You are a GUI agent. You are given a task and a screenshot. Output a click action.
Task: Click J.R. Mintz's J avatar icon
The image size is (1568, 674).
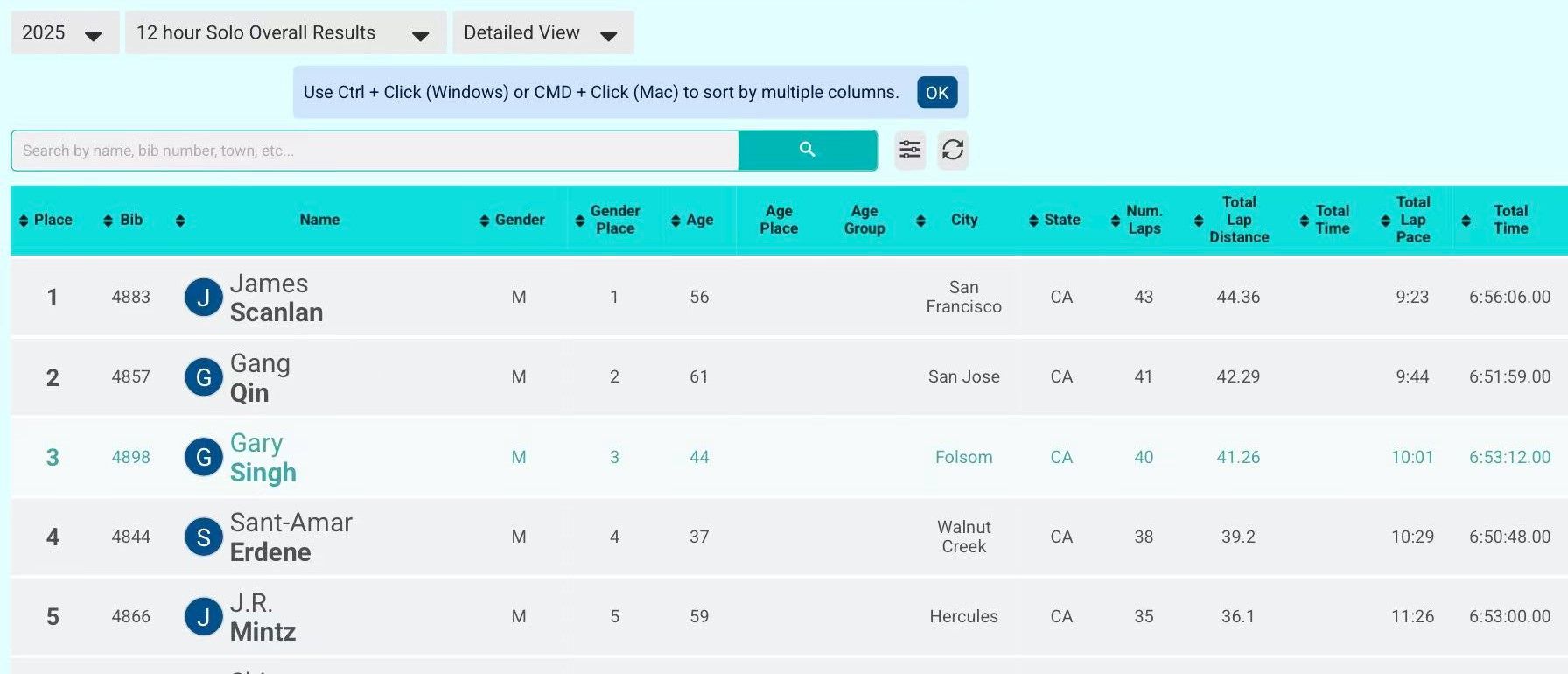[x=203, y=617]
